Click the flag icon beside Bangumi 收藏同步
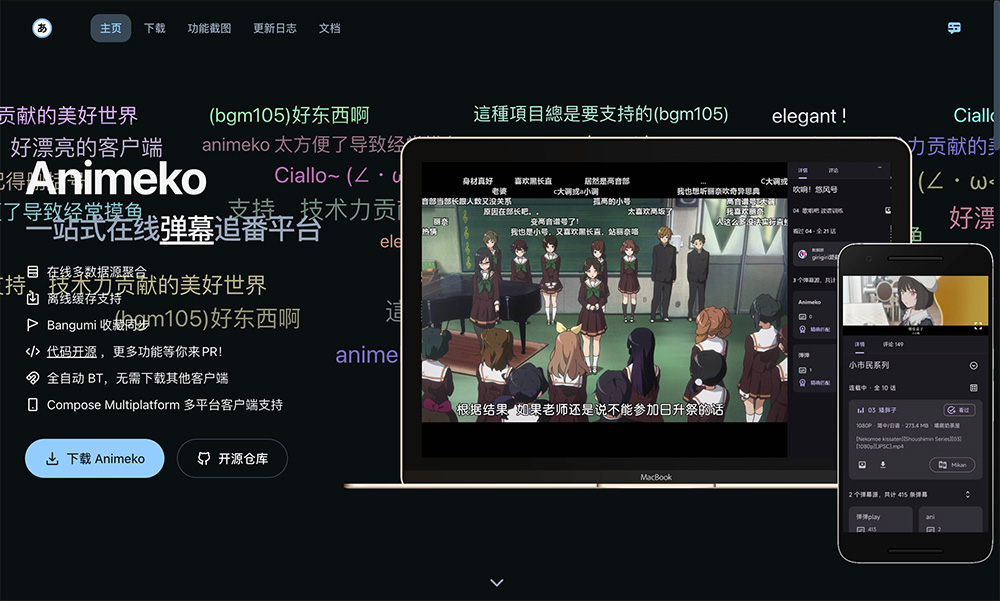 point(32,324)
